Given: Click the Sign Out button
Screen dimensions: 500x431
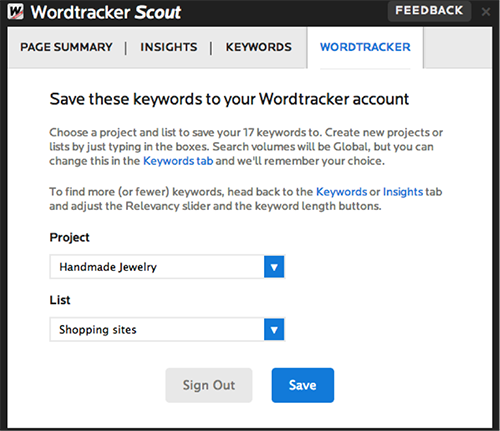Looking at the screenshot, I should [x=209, y=385].
